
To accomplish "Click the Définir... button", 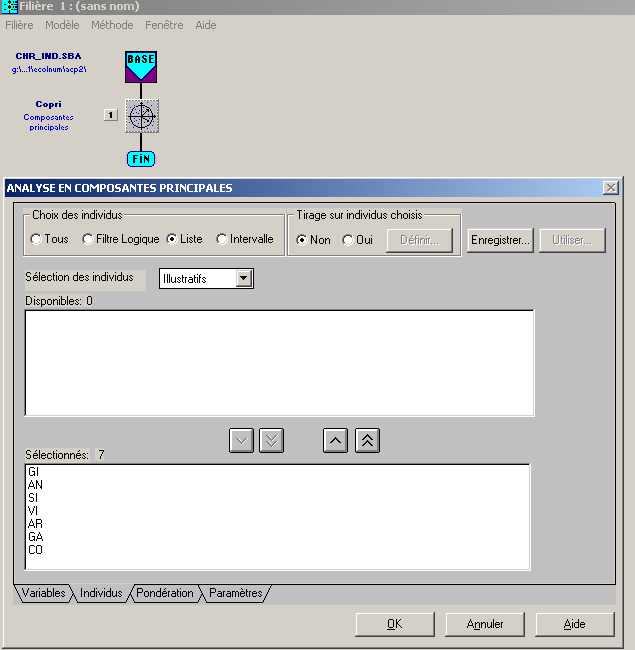I will (x=419, y=240).
